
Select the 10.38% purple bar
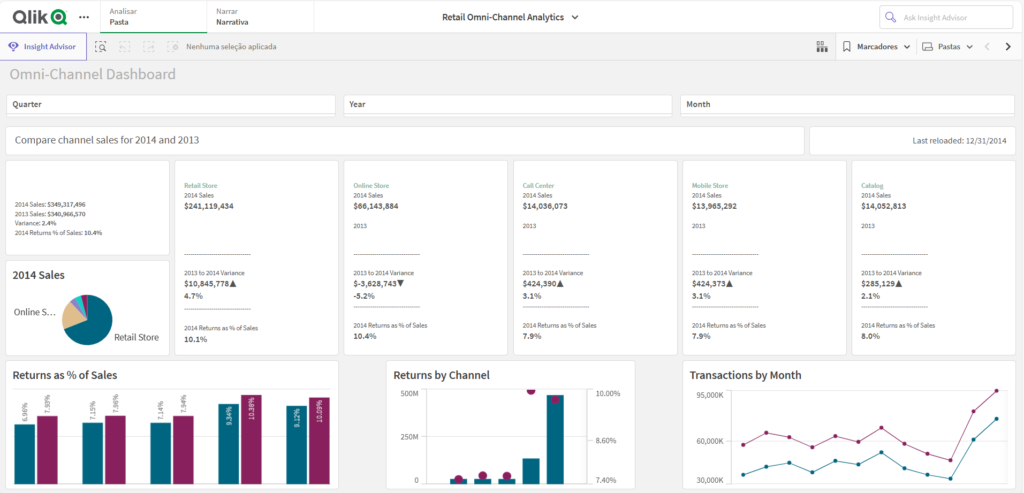click(251, 439)
